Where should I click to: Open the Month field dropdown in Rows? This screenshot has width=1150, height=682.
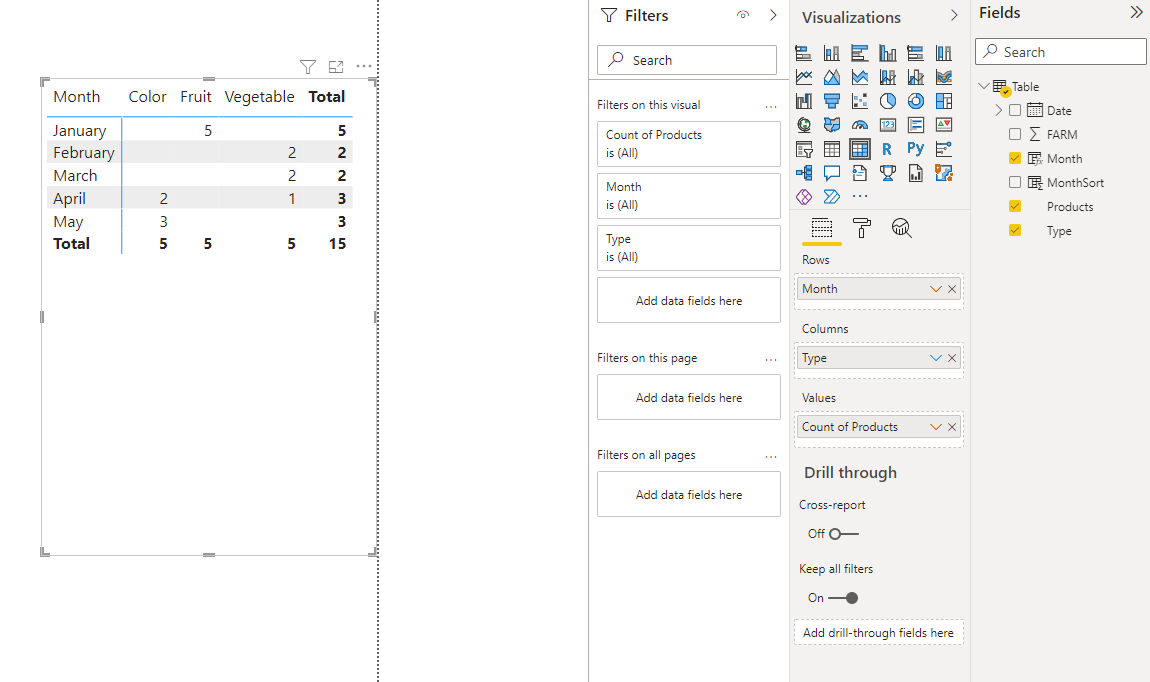(935, 289)
